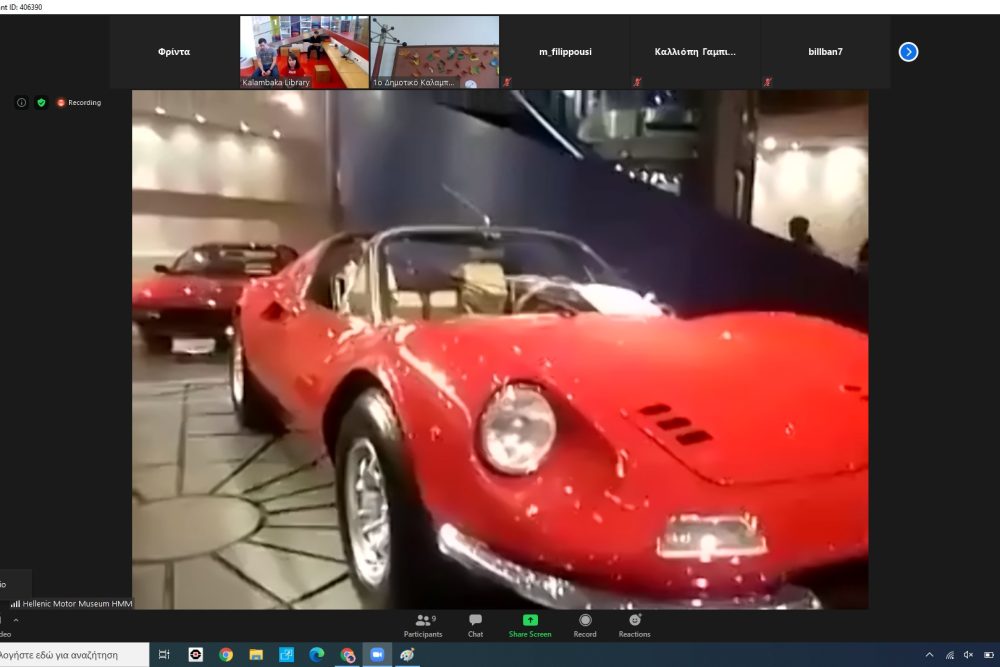Click the green Share Screen button

click(x=529, y=625)
